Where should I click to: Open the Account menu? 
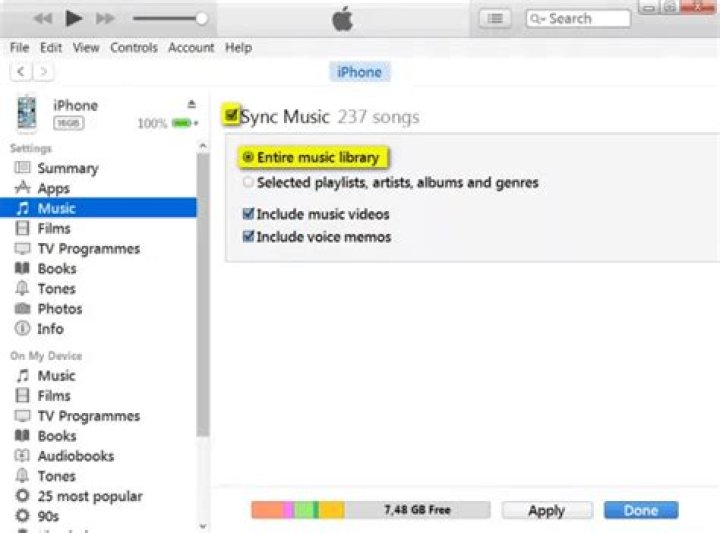click(191, 47)
